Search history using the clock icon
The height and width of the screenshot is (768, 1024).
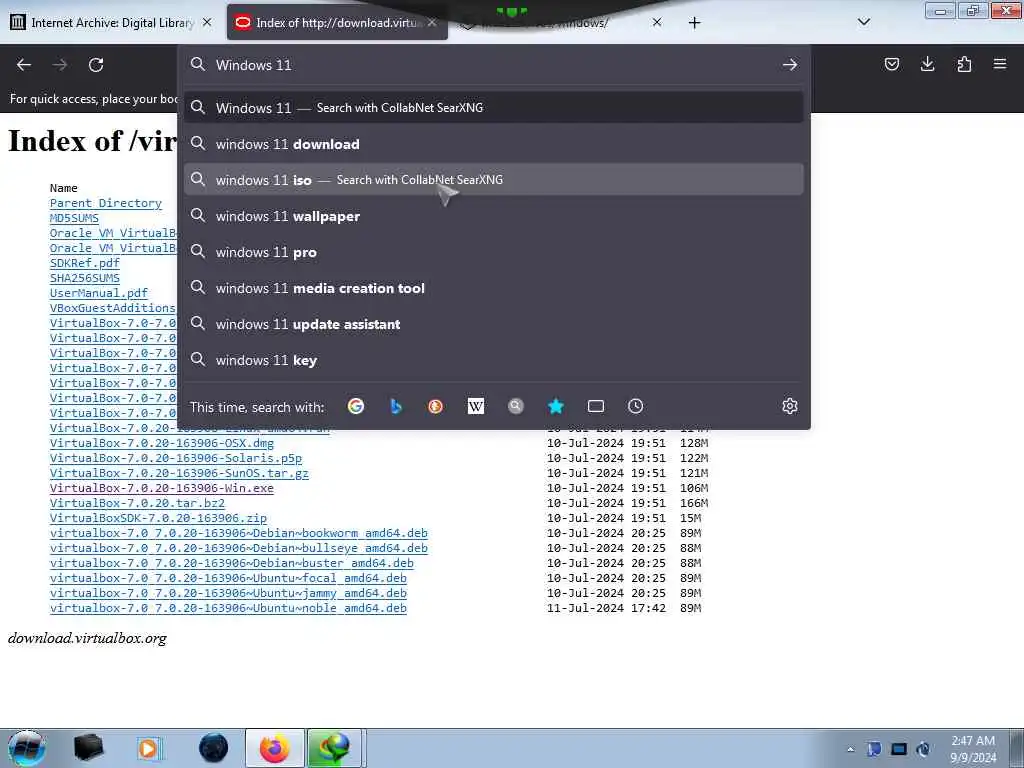635,406
